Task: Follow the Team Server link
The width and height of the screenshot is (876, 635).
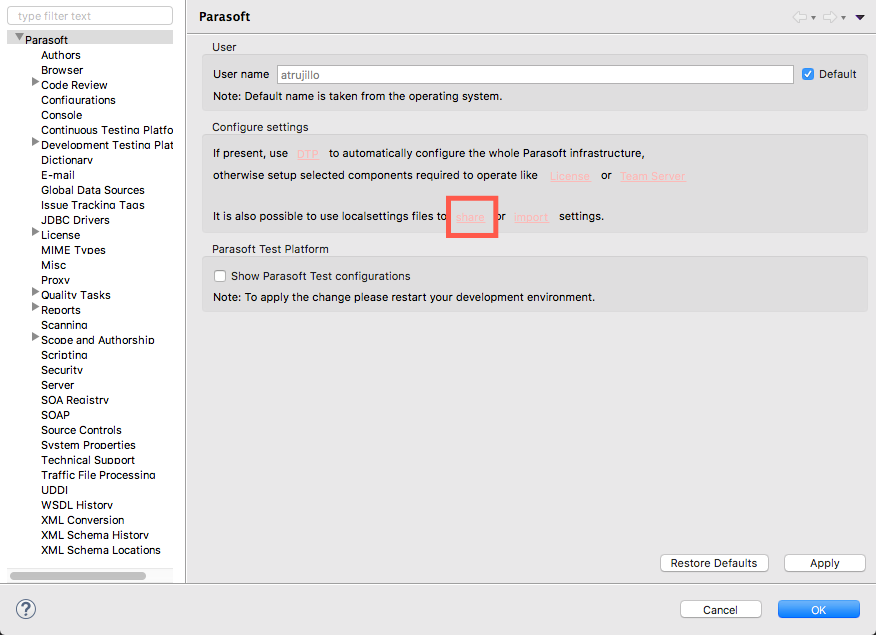Action: point(653,176)
